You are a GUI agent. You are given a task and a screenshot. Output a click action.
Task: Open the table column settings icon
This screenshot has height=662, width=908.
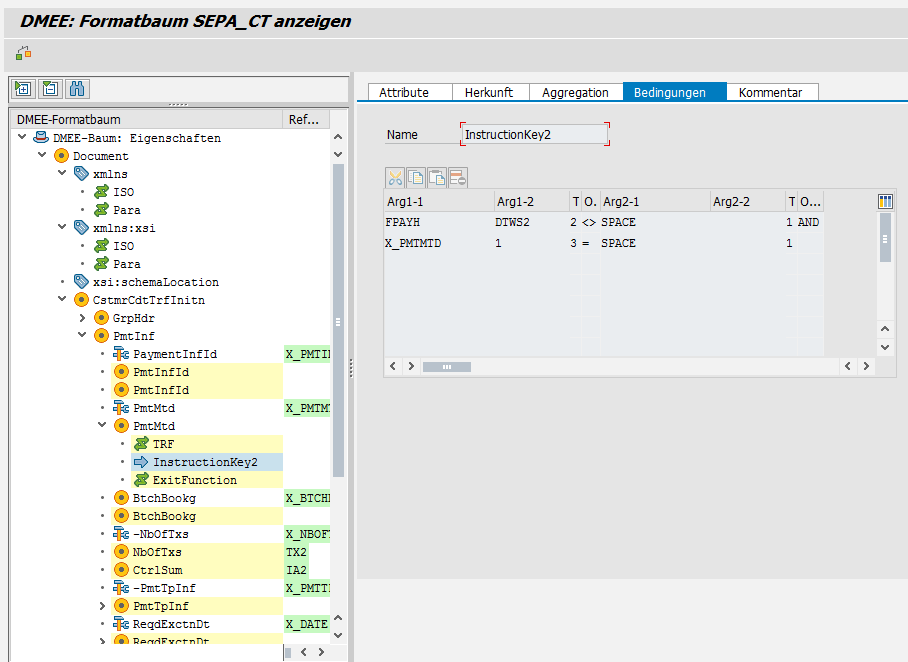click(884, 201)
